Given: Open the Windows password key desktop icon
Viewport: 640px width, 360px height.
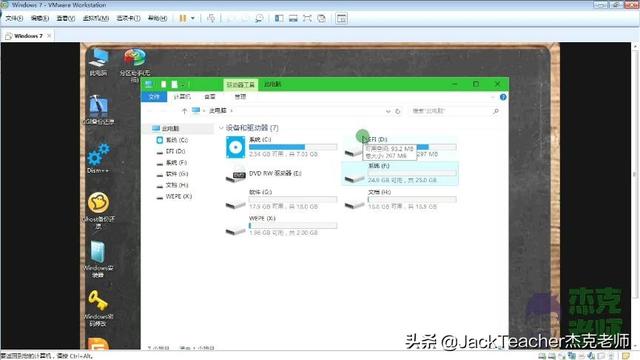Looking at the screenshot, I should click(x=98, y=308).
